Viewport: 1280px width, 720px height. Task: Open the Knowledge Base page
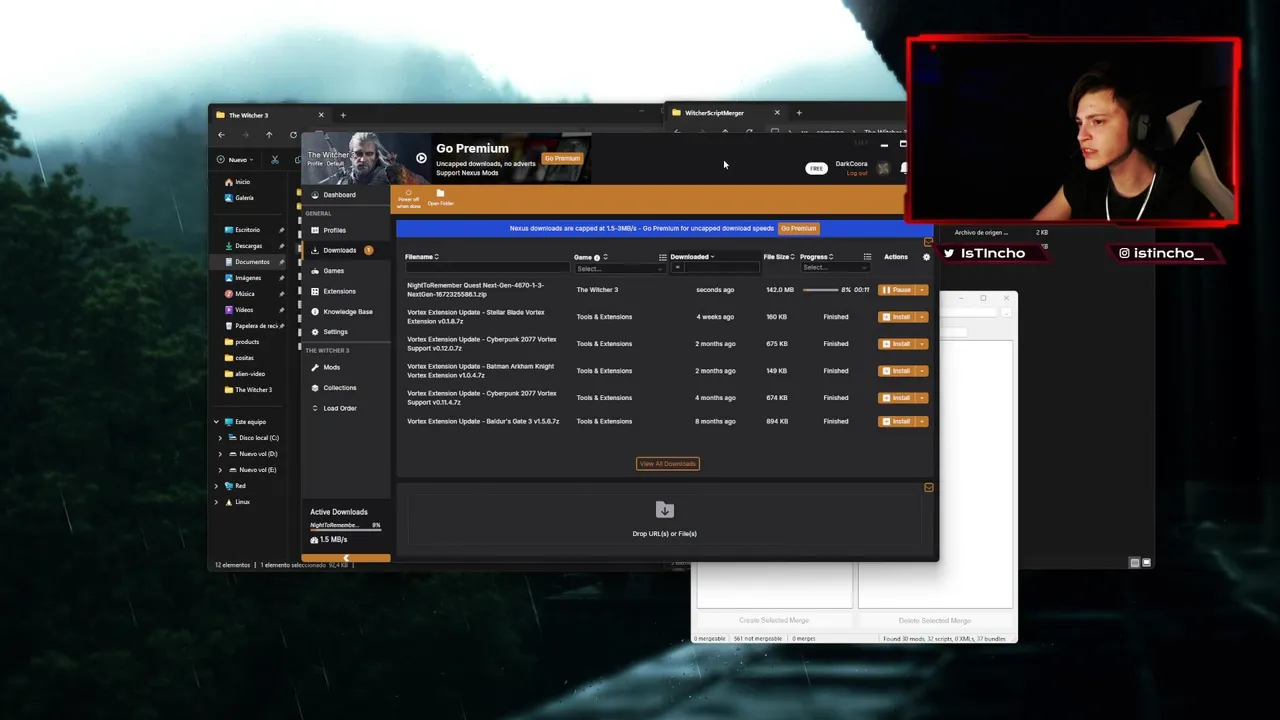(x=347, y=312)
